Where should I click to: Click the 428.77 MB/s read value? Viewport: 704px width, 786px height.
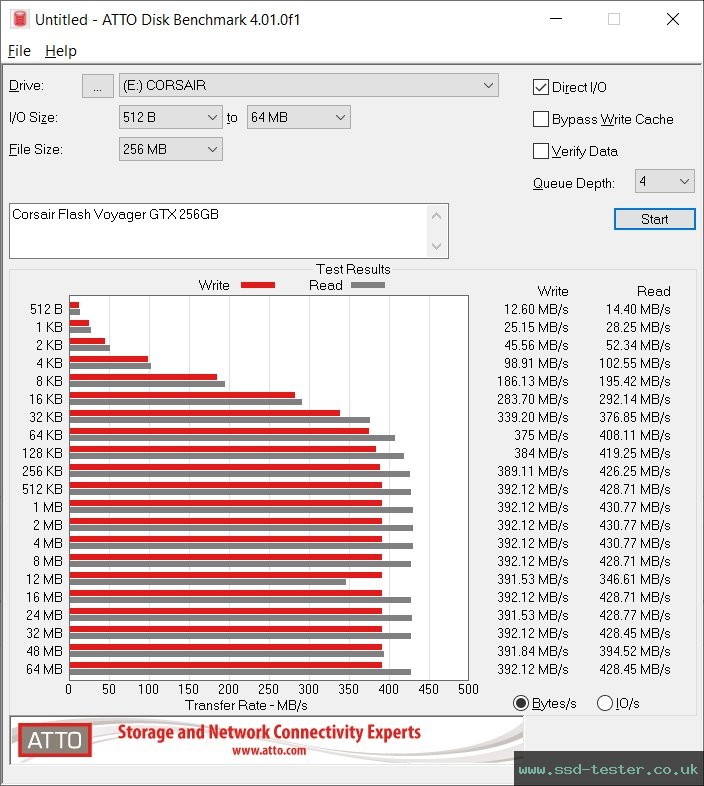[x=635, y=615]
